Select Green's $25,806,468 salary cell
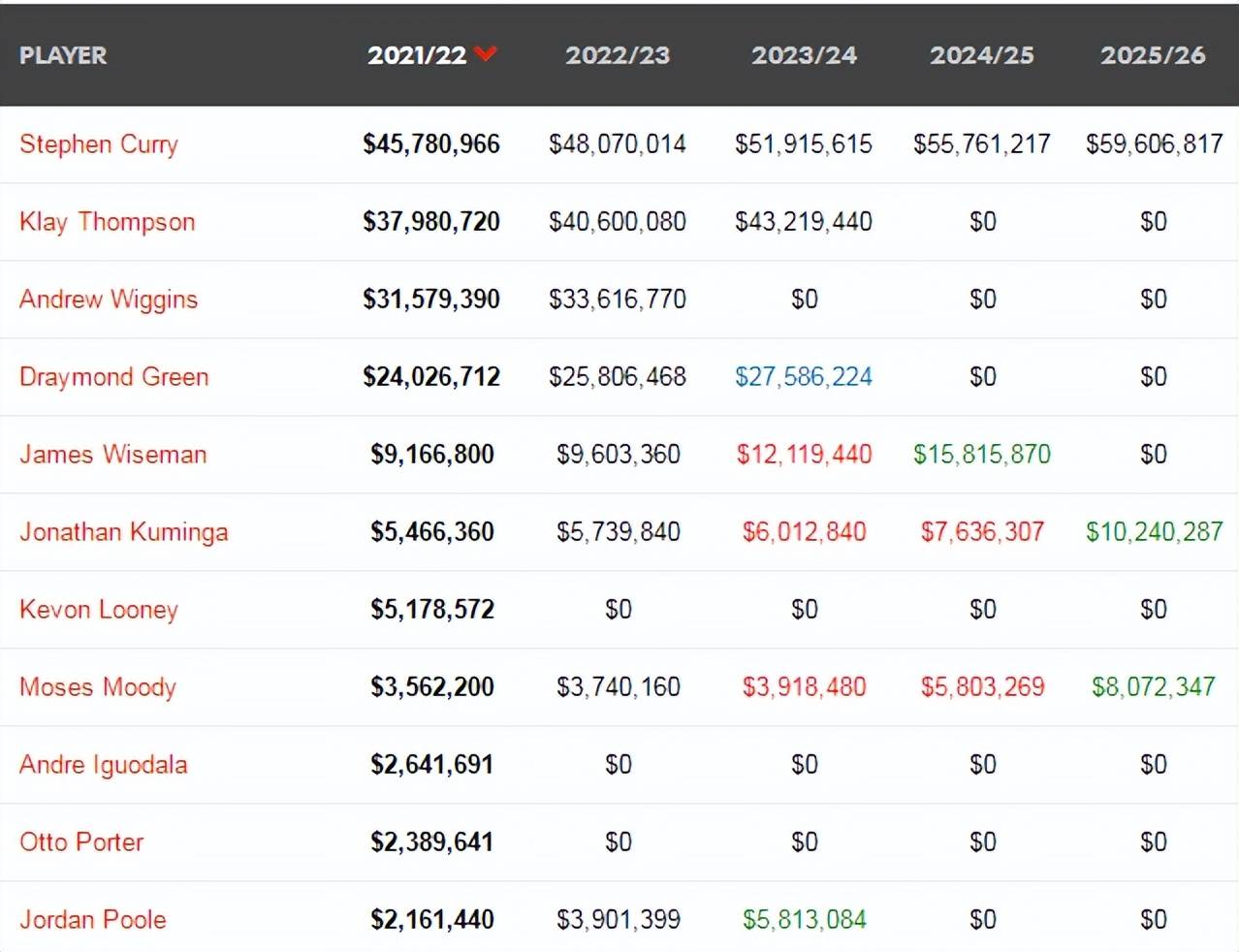1239x952 pixels. (x=618, y=377)
